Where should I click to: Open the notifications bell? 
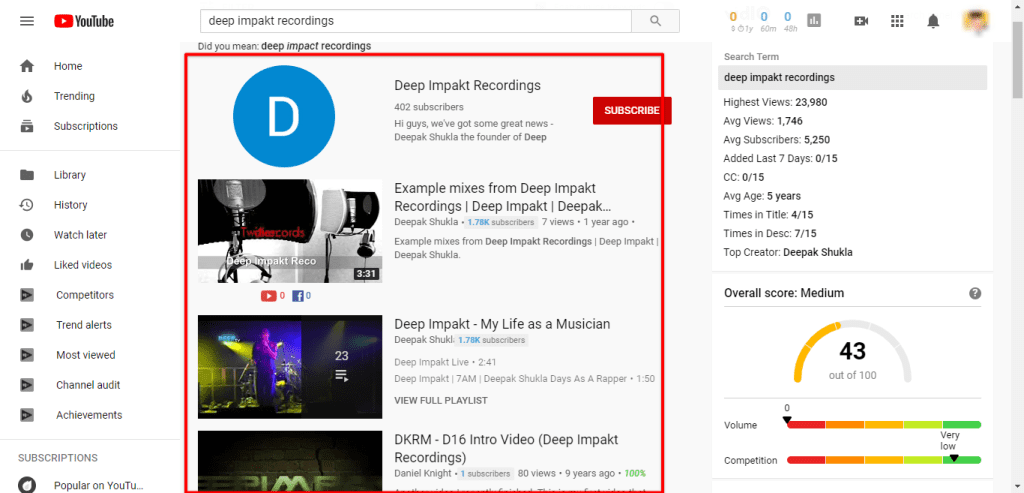933,21
